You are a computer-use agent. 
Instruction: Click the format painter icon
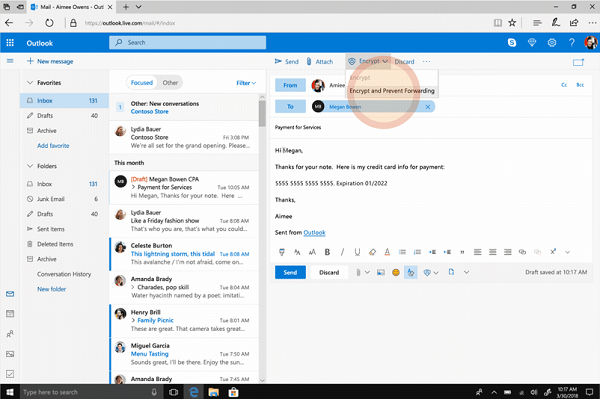click(282, 252)
